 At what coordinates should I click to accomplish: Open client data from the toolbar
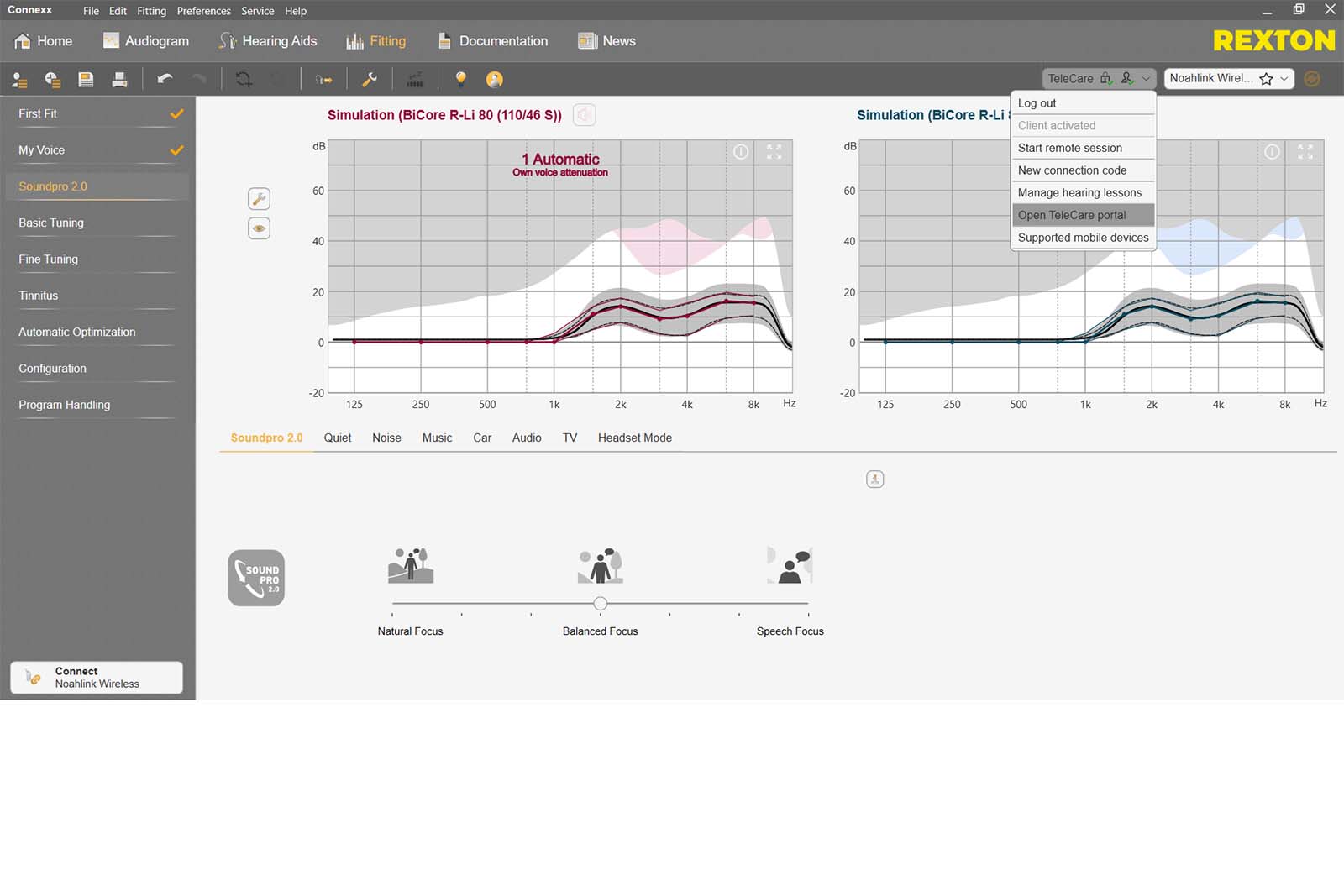18,79
